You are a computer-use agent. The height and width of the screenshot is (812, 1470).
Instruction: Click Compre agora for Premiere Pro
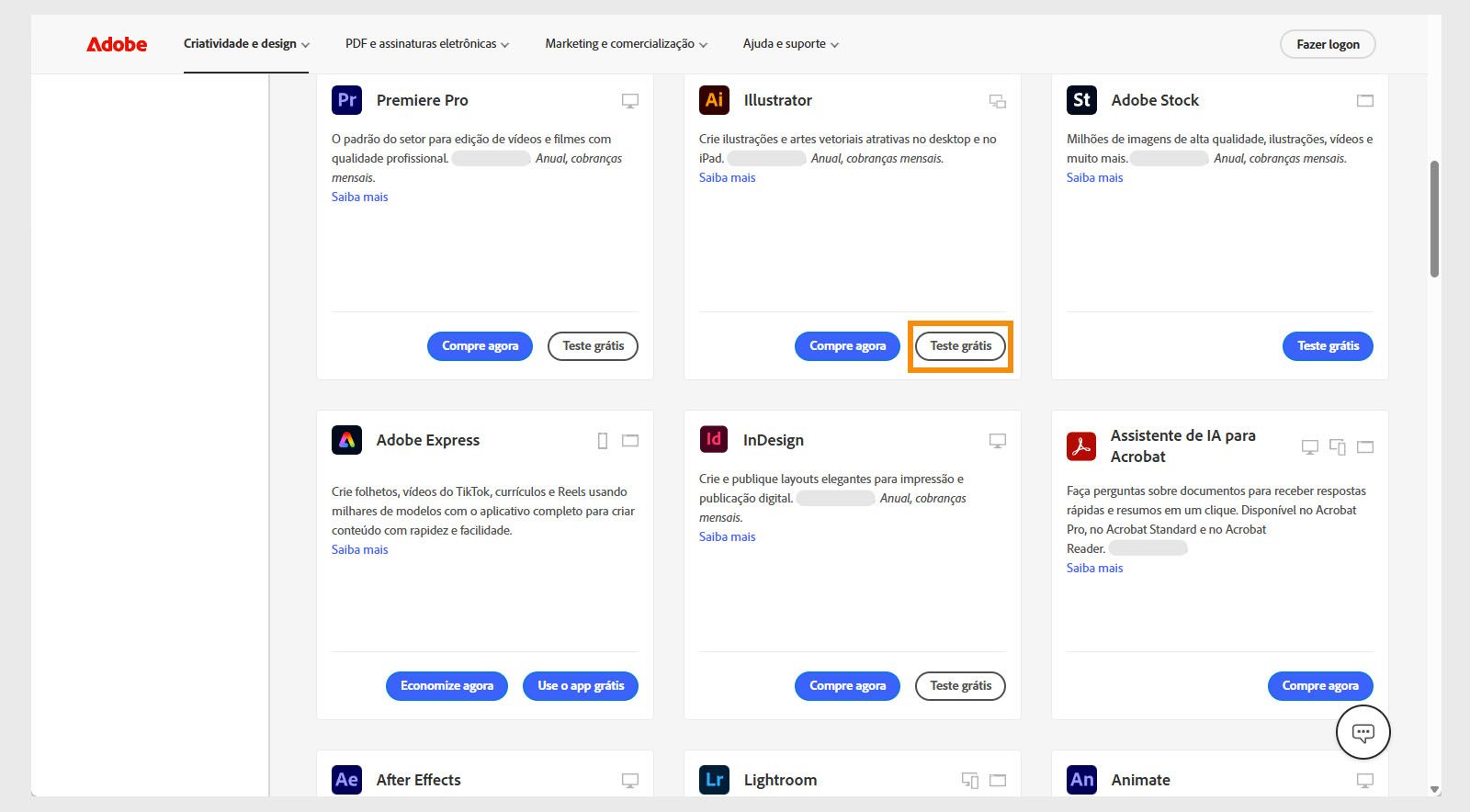pyautogui.click(x=480, y=346)
